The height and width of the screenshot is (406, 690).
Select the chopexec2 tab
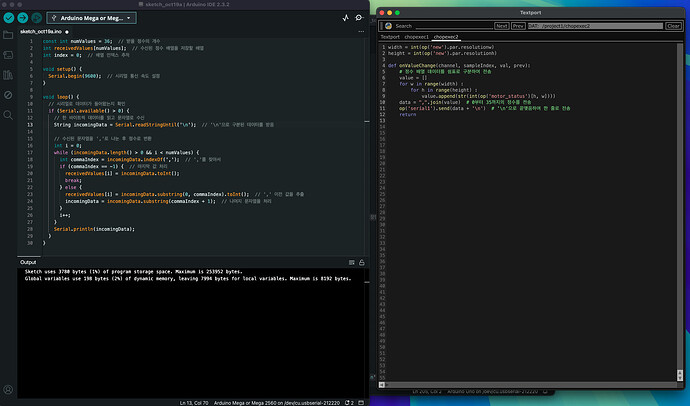pyautogui.click(x=446, y=37)
